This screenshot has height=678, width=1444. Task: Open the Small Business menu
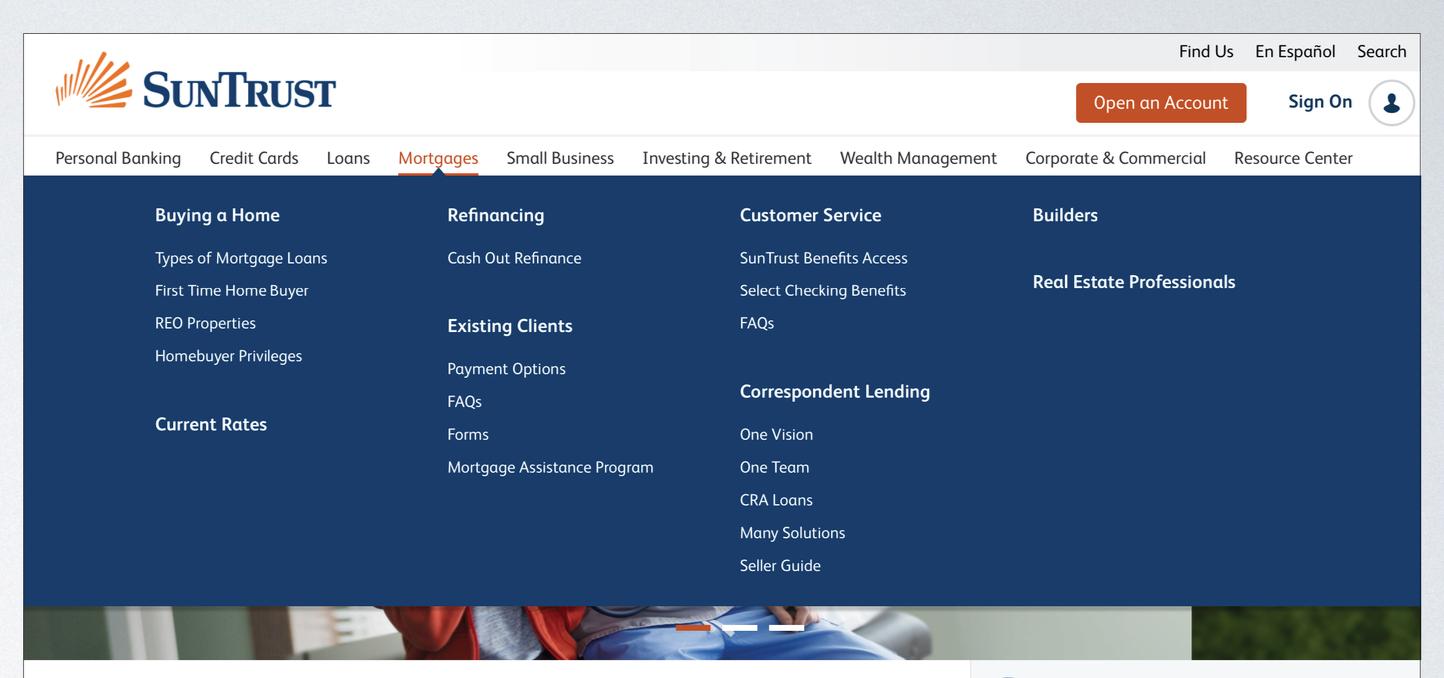(560, 158)
